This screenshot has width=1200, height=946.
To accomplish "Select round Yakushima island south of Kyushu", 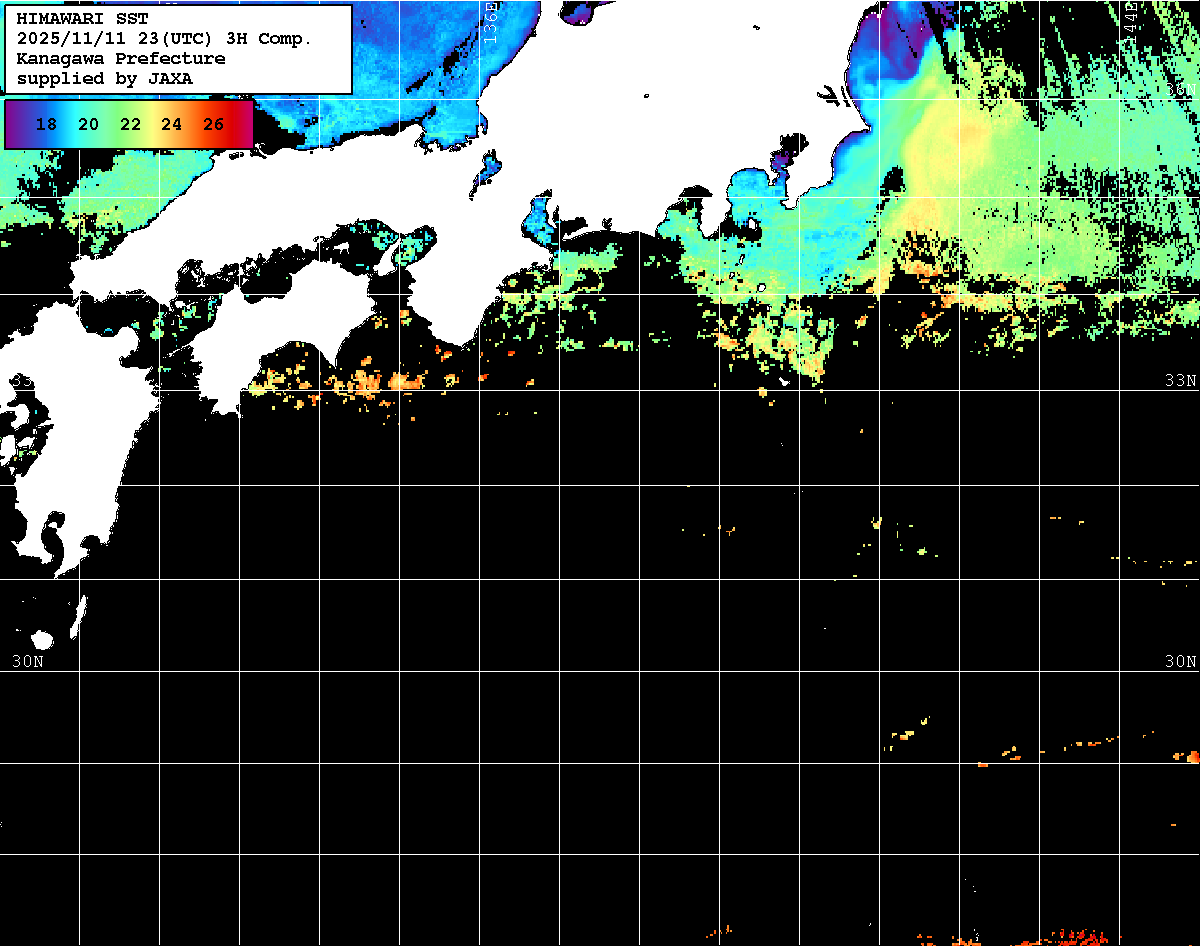I will 42,640.
